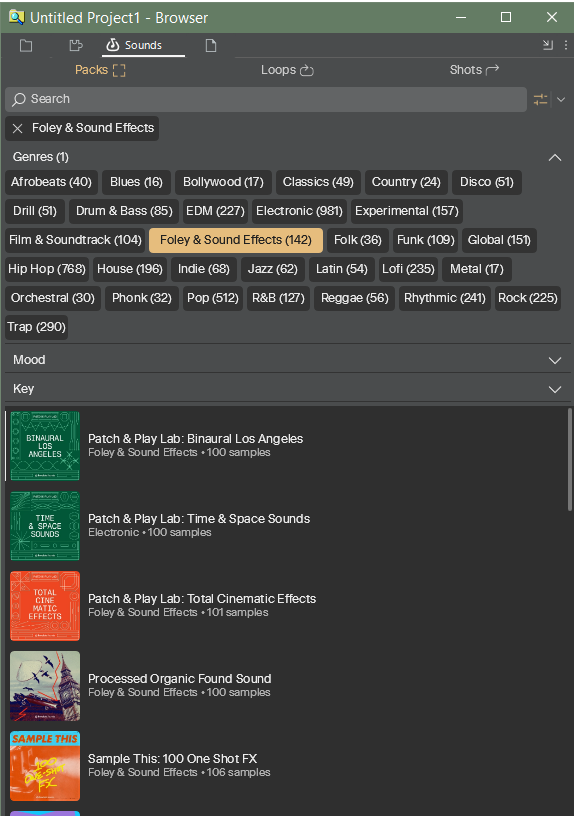Toggle the Blues (16) genre tag
The height and width of the screenshot is (816, 574).
click(136, 182)
